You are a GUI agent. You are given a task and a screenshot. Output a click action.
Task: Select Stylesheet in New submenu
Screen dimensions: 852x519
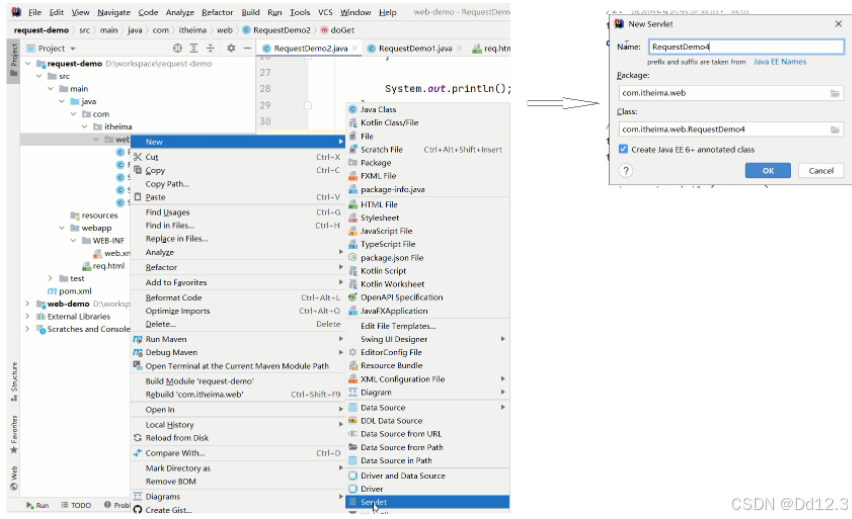click(428, 218)
